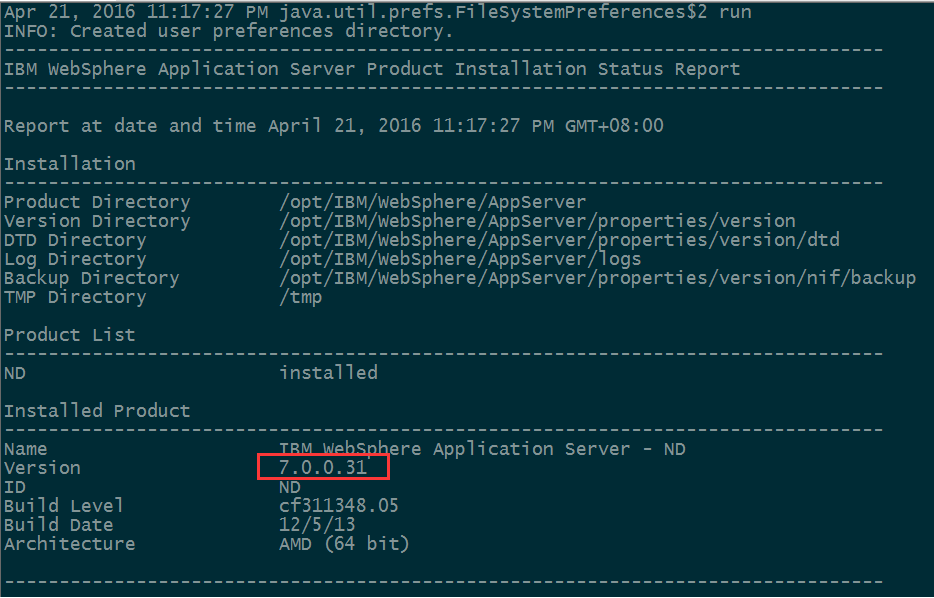Click the 'Product List' section heading

70,335
